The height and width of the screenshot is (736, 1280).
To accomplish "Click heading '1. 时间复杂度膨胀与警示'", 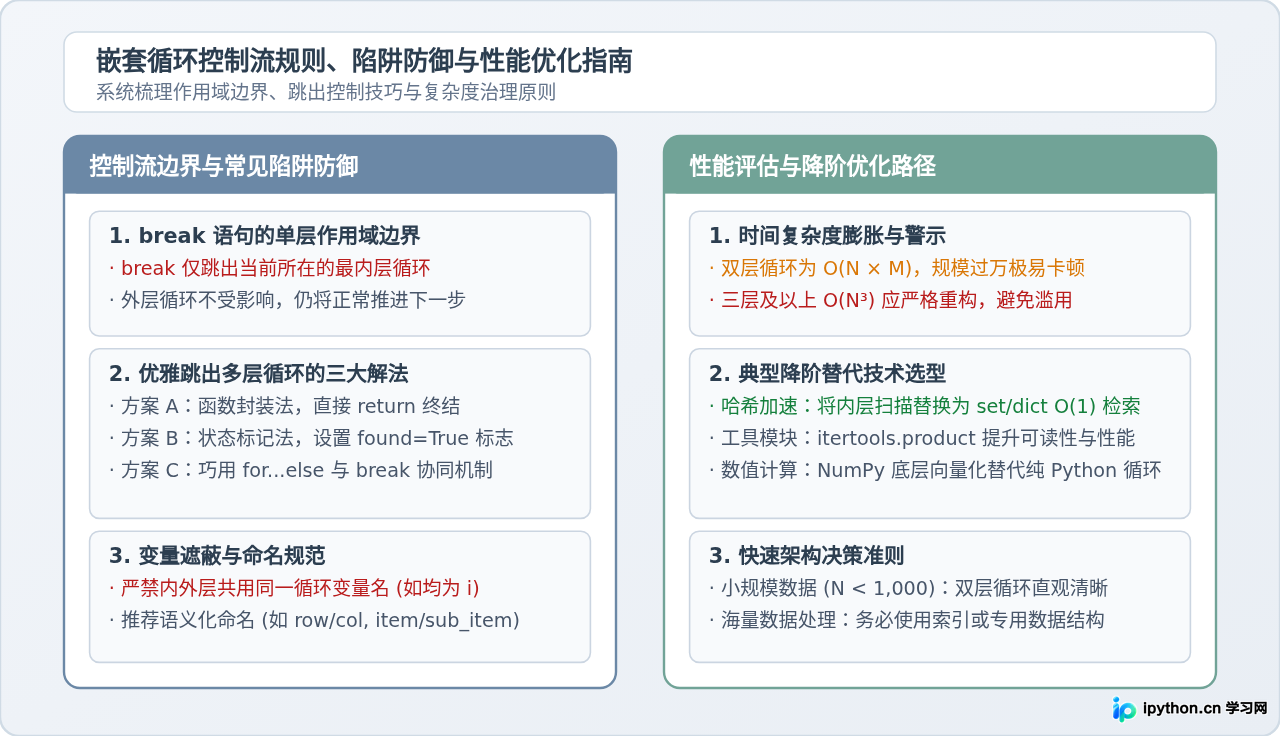I will (827, 236).
